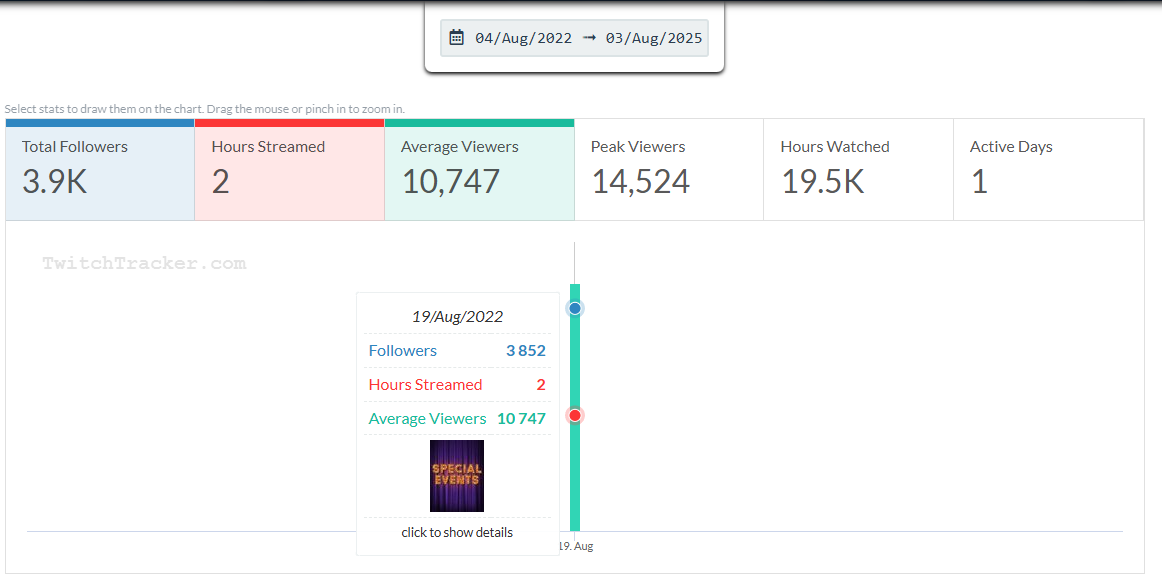Click the 14,524 peak viewers value

640,182
